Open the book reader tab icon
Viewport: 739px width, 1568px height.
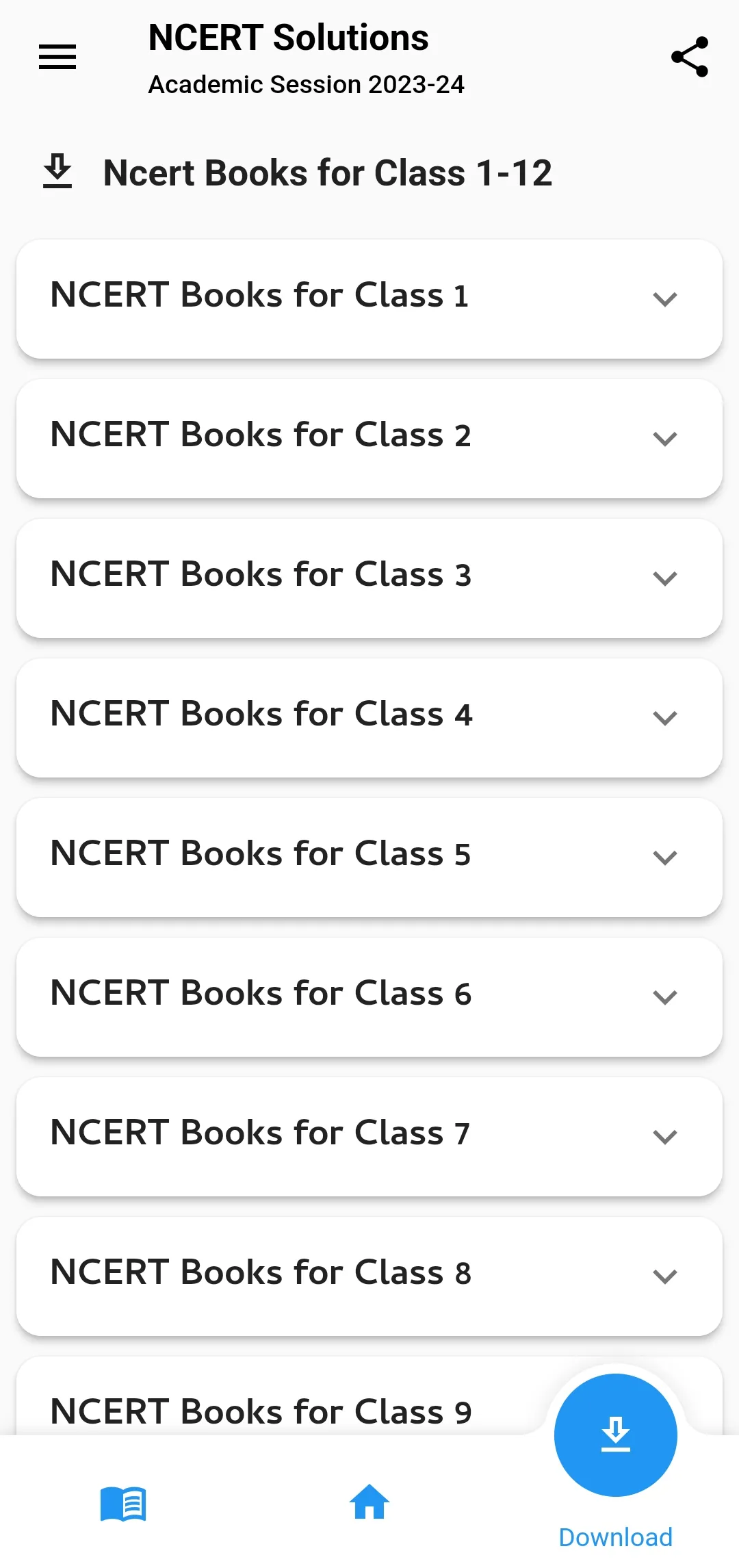click(123, 1504)
